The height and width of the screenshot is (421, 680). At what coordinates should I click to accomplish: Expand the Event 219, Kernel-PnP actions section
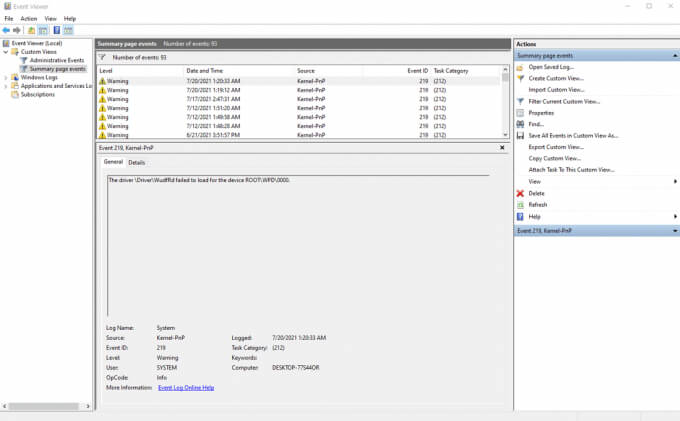[675, 231]
